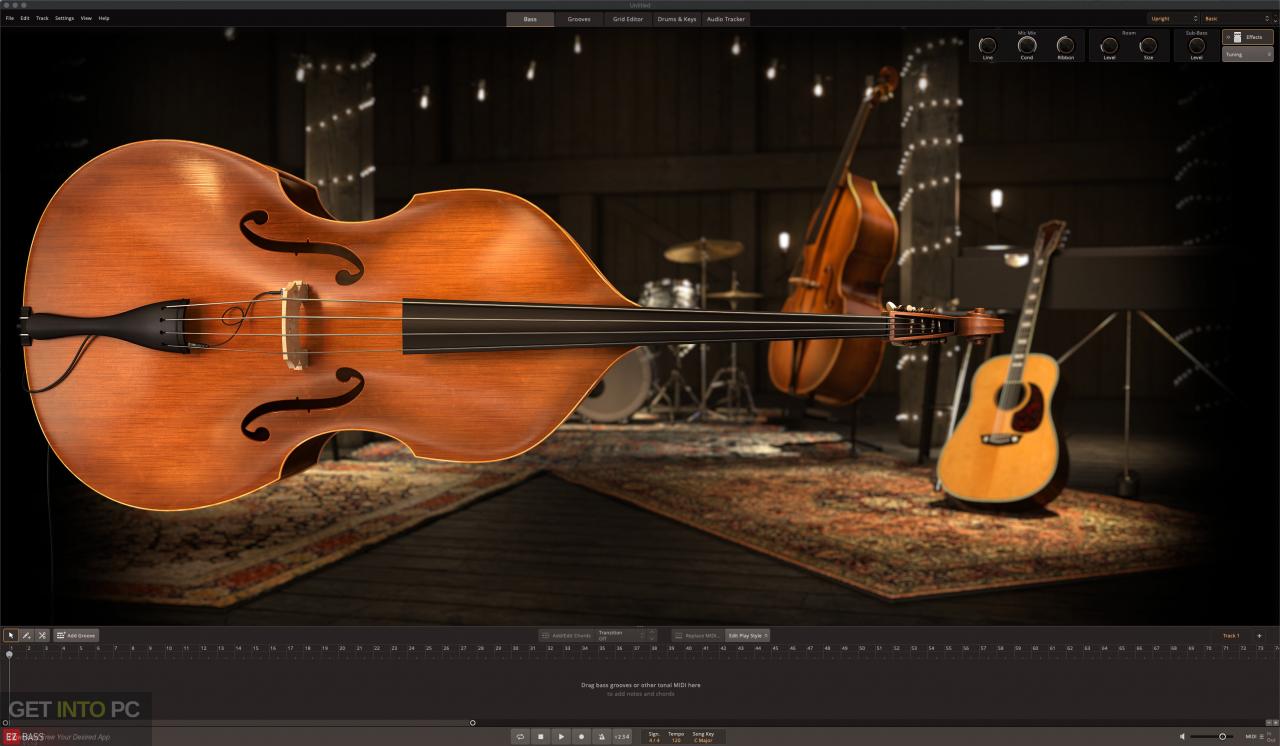Image resolution: width=1280 pixels, height=746 pixels.
Task: Click the Line mic knob
Action: pos(988,45)
